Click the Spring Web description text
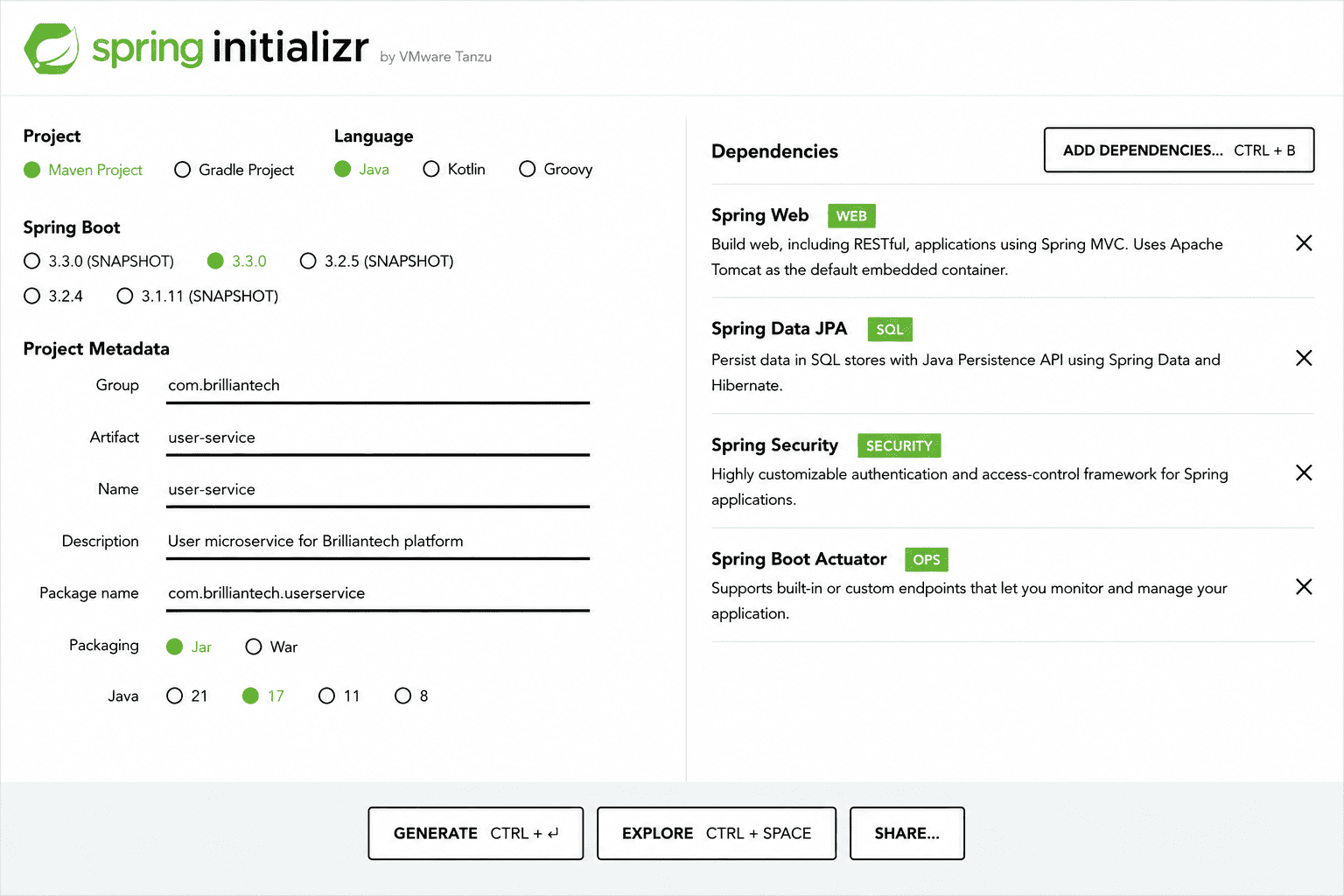Screen dimensions: 1344x896 (x=967, y=257)
